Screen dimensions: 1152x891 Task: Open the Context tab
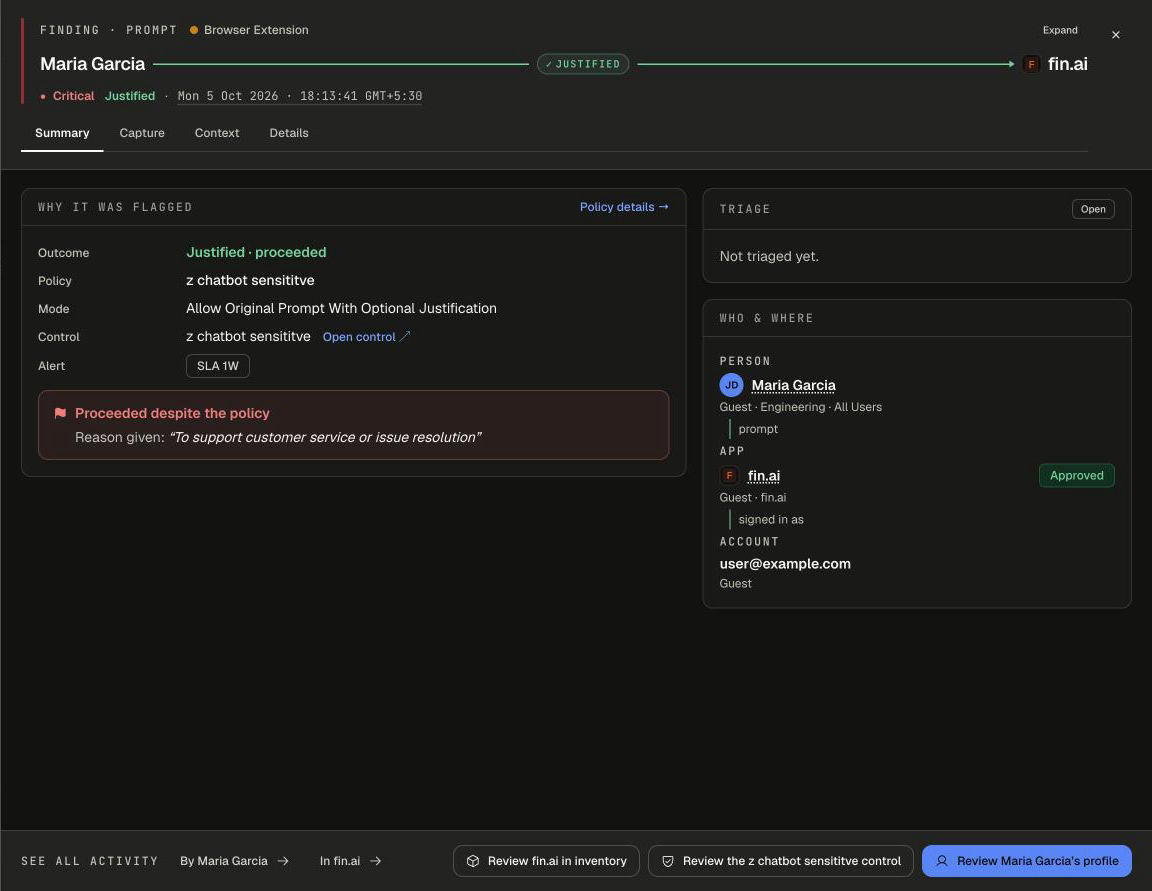[x=217, y=133]
